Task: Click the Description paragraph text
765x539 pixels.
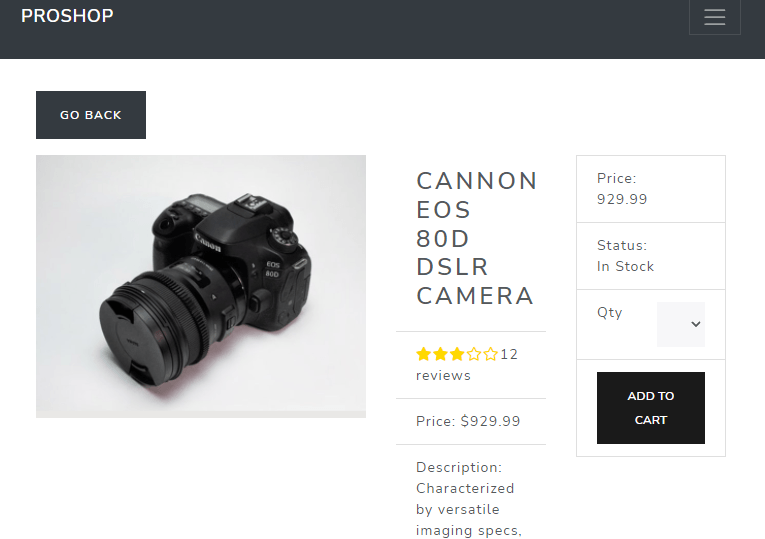Action: [468, 498]
